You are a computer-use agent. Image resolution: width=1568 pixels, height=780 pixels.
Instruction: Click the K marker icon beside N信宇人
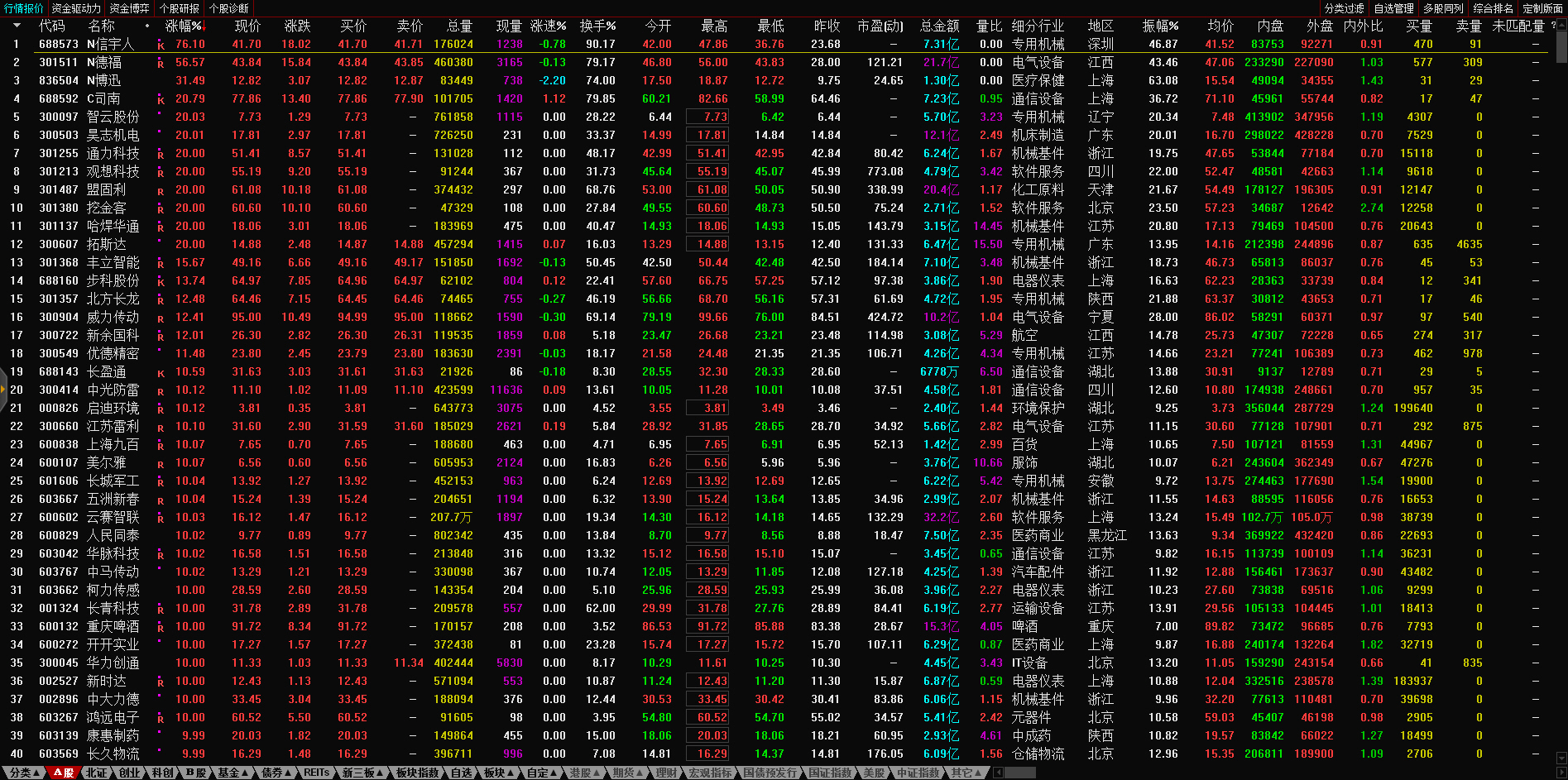click(x=161, y=45)
